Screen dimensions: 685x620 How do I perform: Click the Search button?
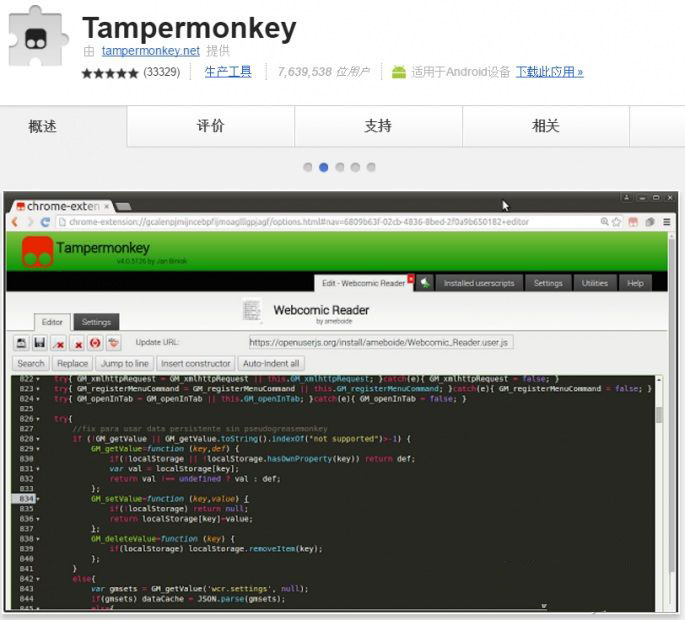31,364
